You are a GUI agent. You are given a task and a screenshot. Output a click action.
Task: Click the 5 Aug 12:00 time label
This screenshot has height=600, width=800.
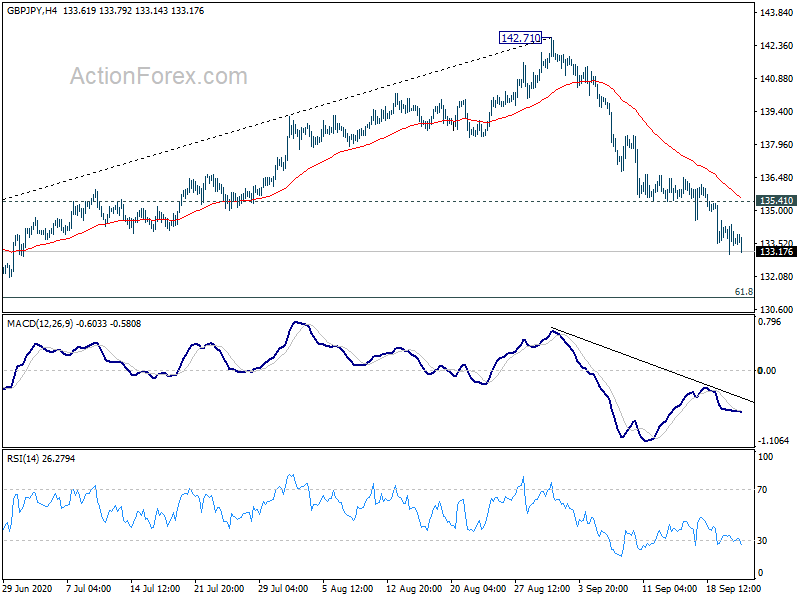pyautogui.click(x=349, y=588)
